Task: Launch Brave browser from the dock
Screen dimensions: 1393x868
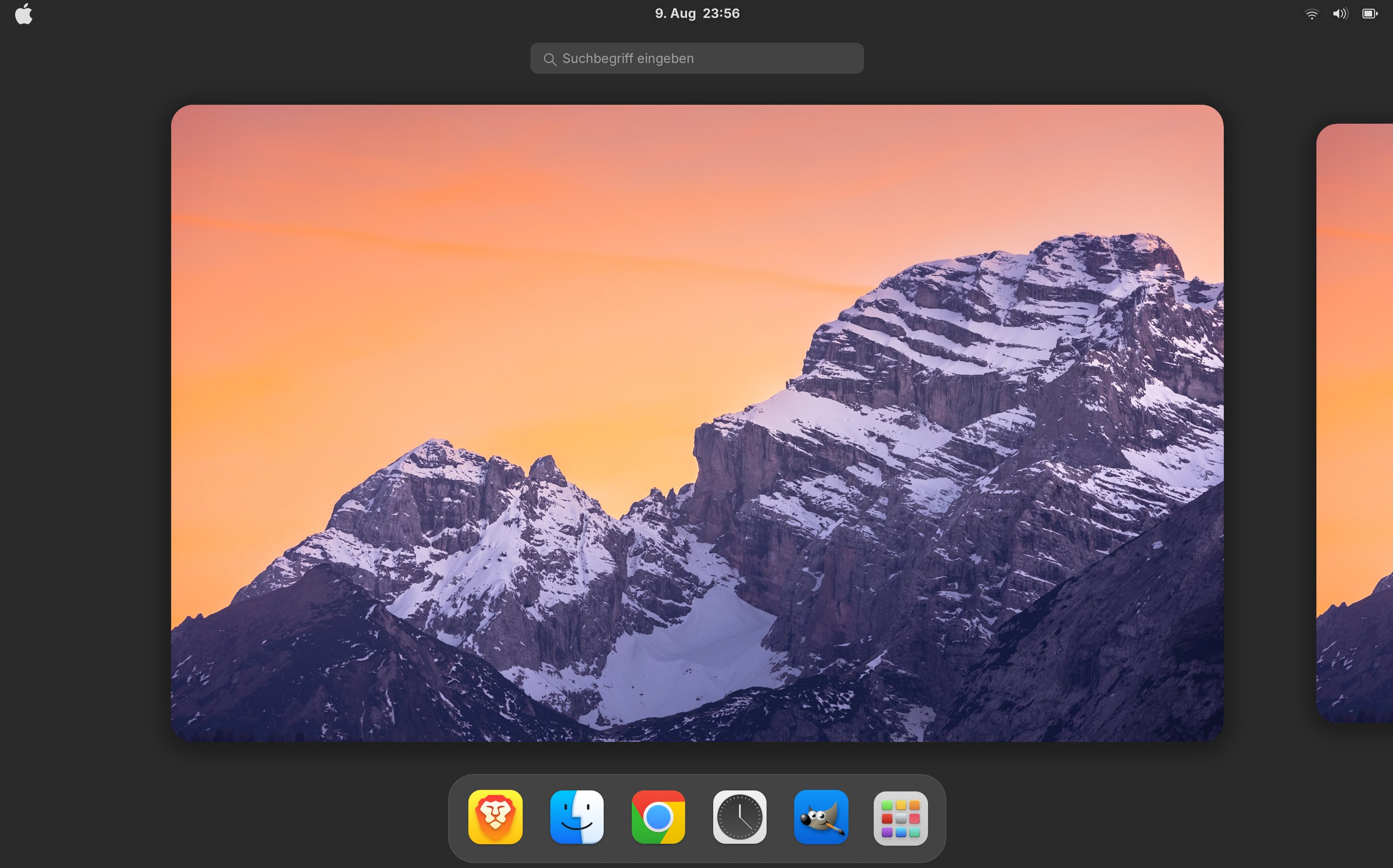Action: (495, 816)
